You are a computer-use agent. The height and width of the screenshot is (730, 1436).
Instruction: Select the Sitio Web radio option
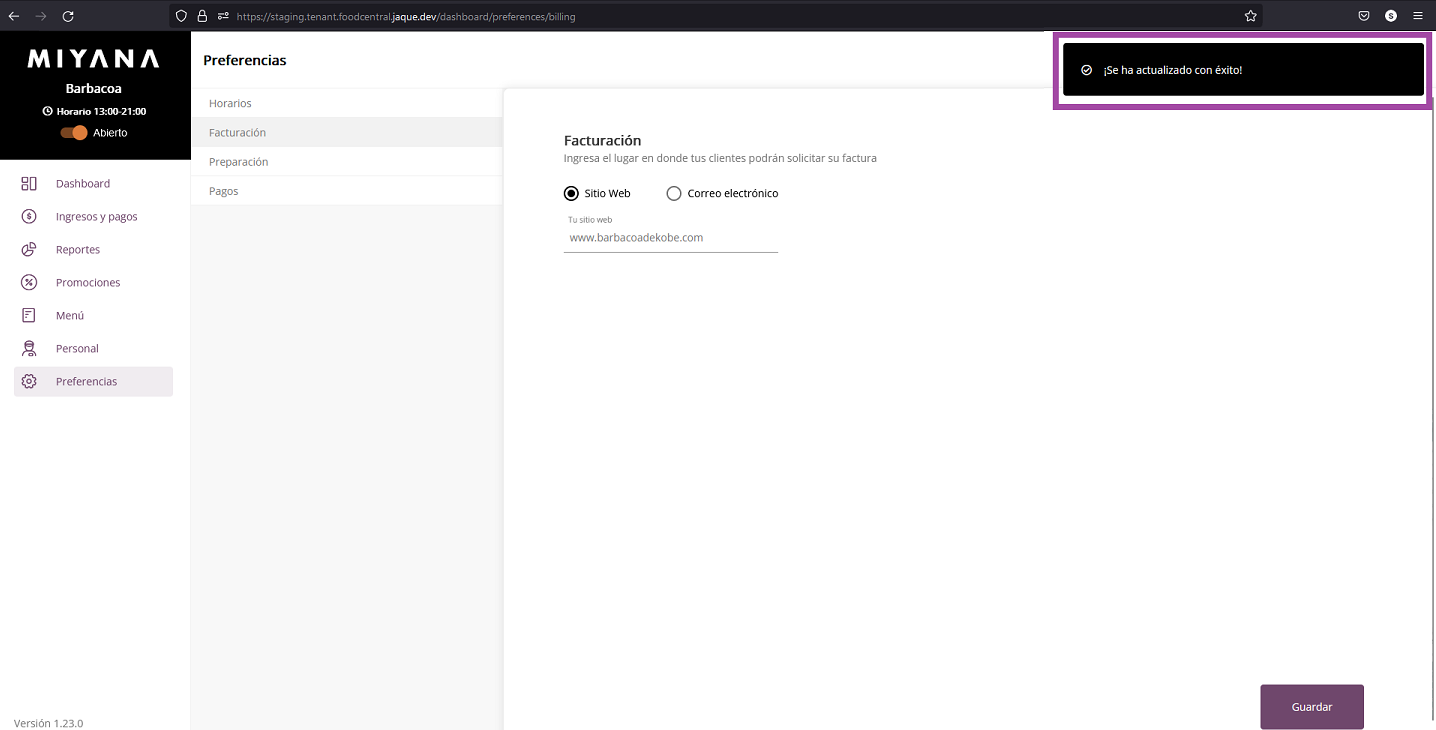pyautogui.click(x=572, y=194)
